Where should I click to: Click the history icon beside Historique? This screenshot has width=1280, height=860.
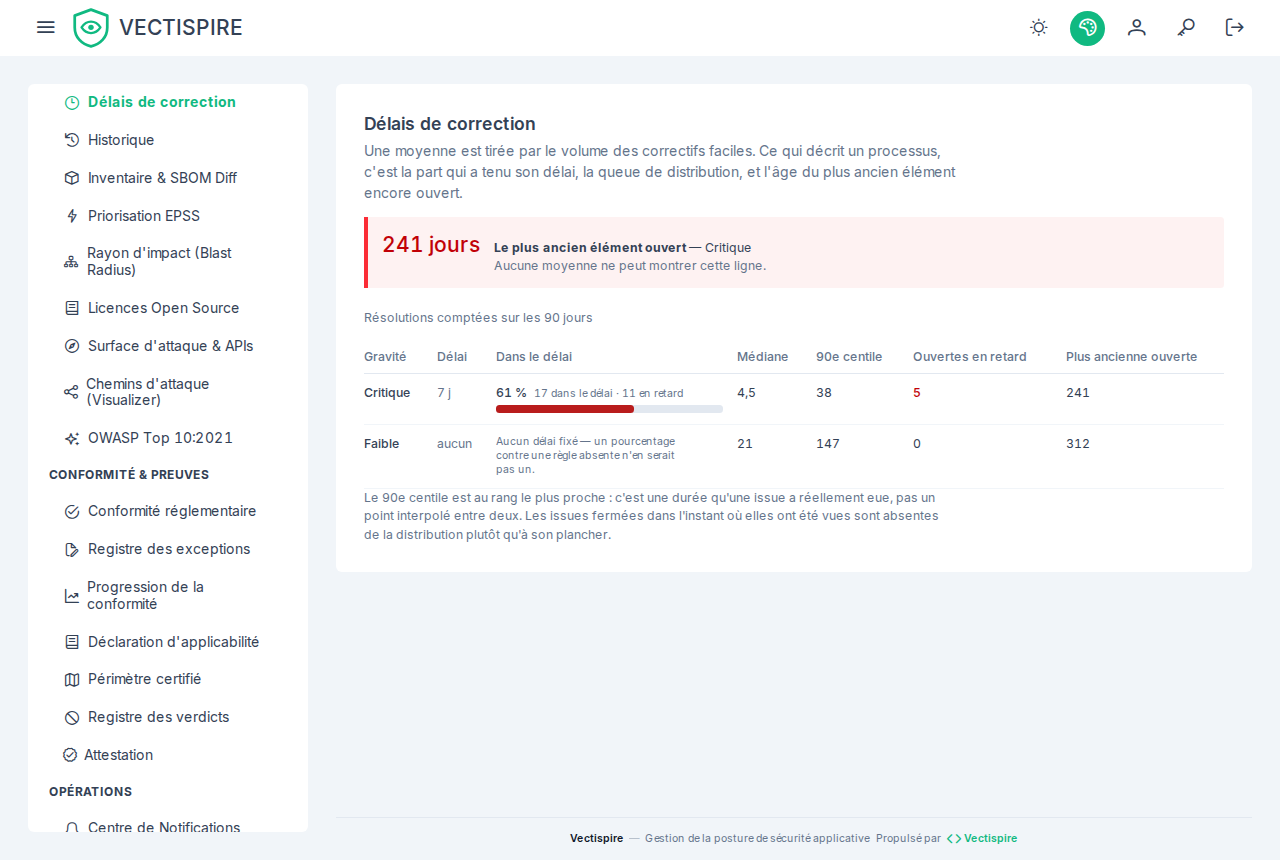tap(72, 140)
